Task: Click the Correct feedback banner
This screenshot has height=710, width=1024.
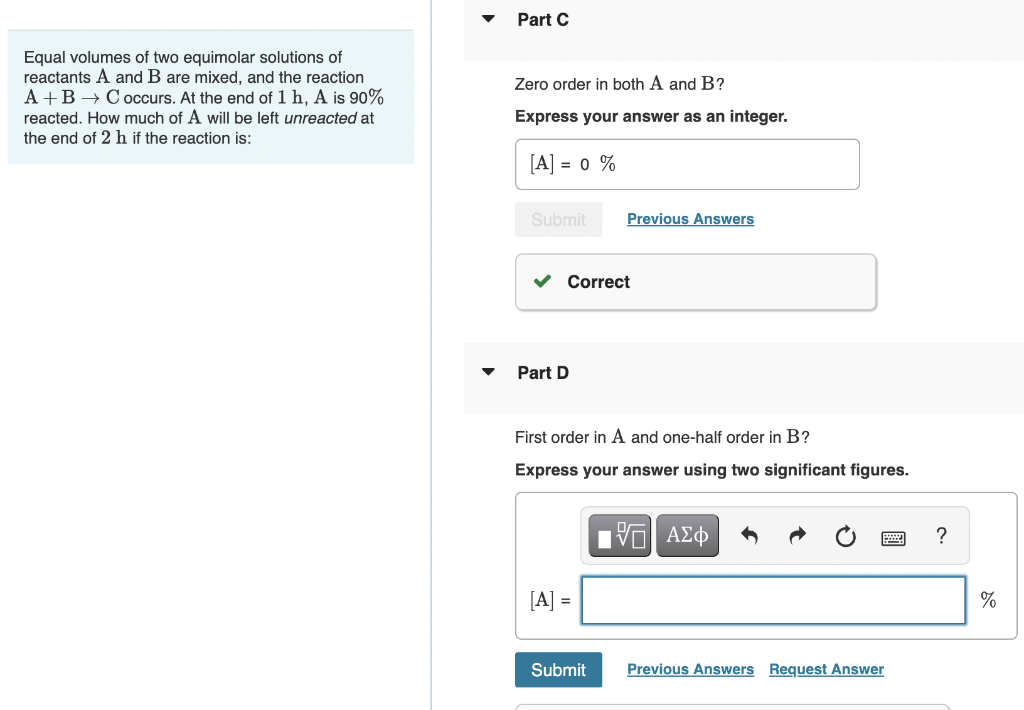Action: (x=695, y=281)
